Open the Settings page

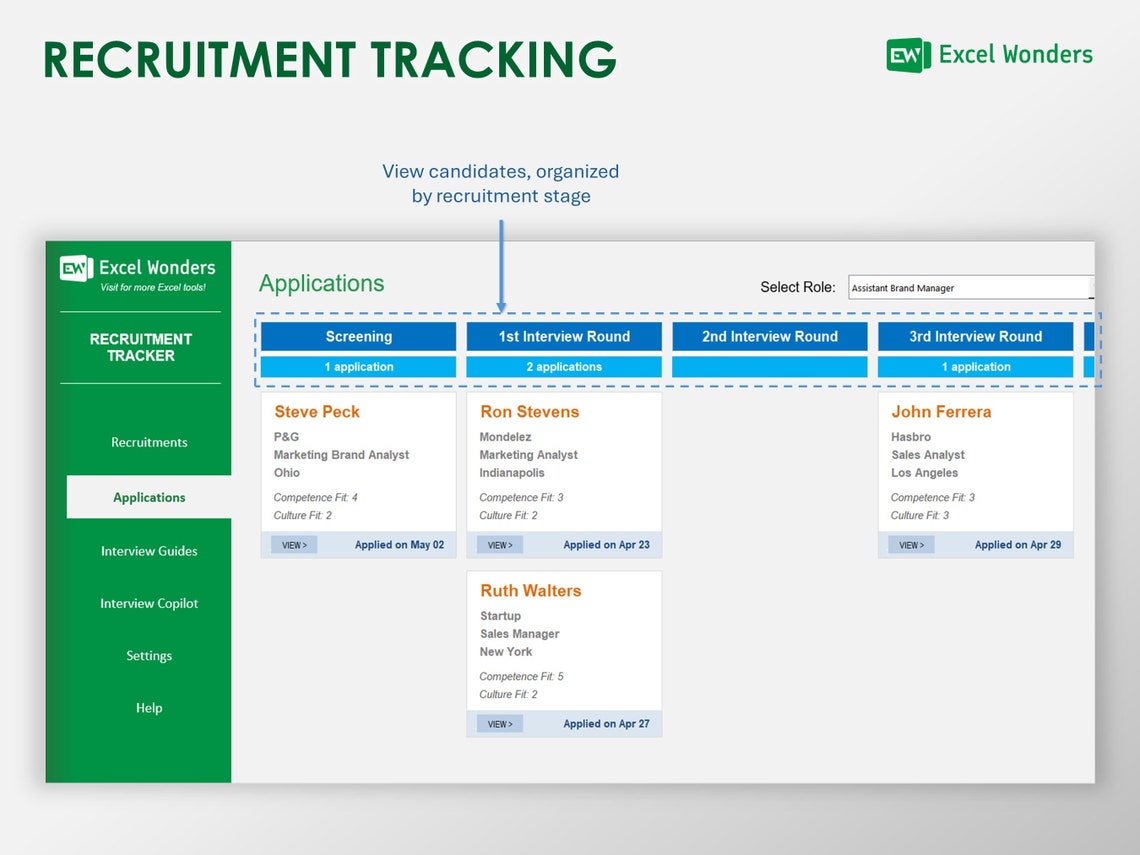click(148, 655)
